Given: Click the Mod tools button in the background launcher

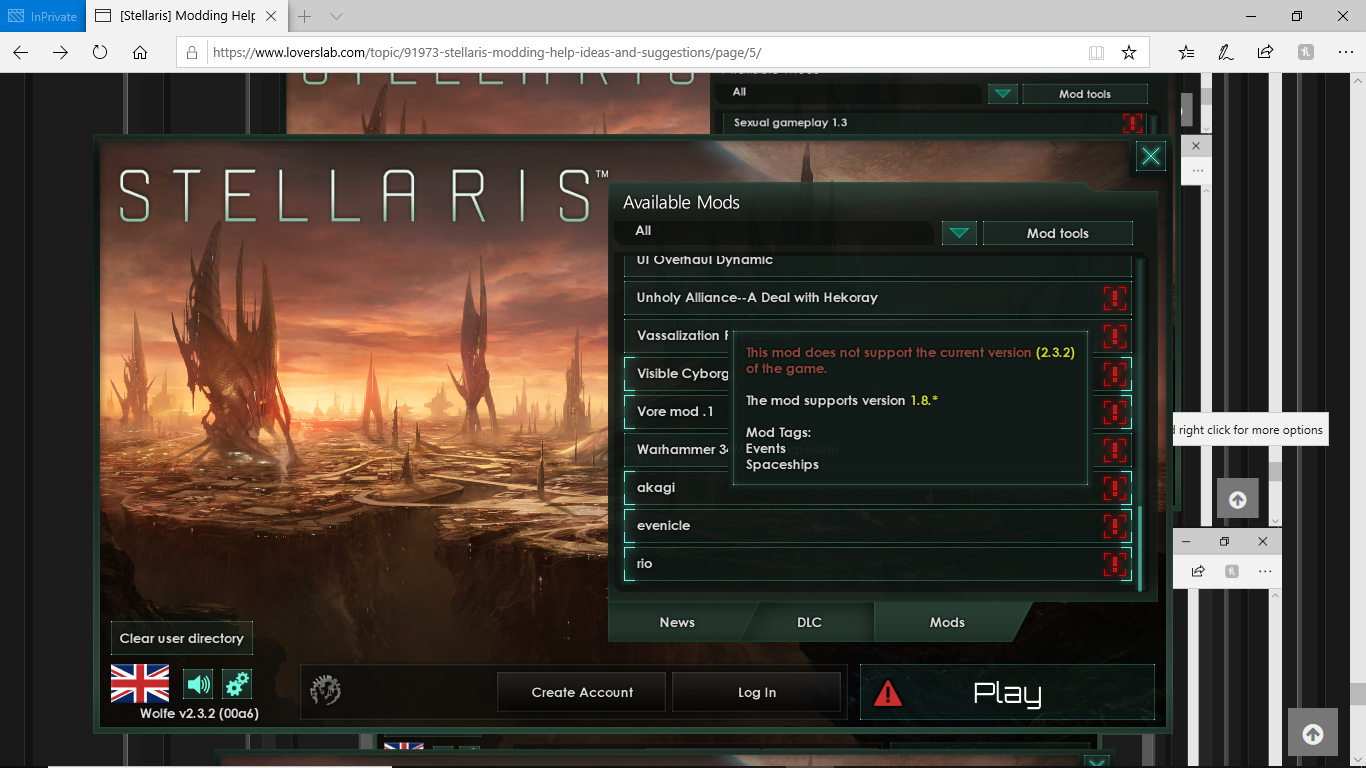Looking at the screenshot, I should pyautogui.click(x=1085, y=94).
